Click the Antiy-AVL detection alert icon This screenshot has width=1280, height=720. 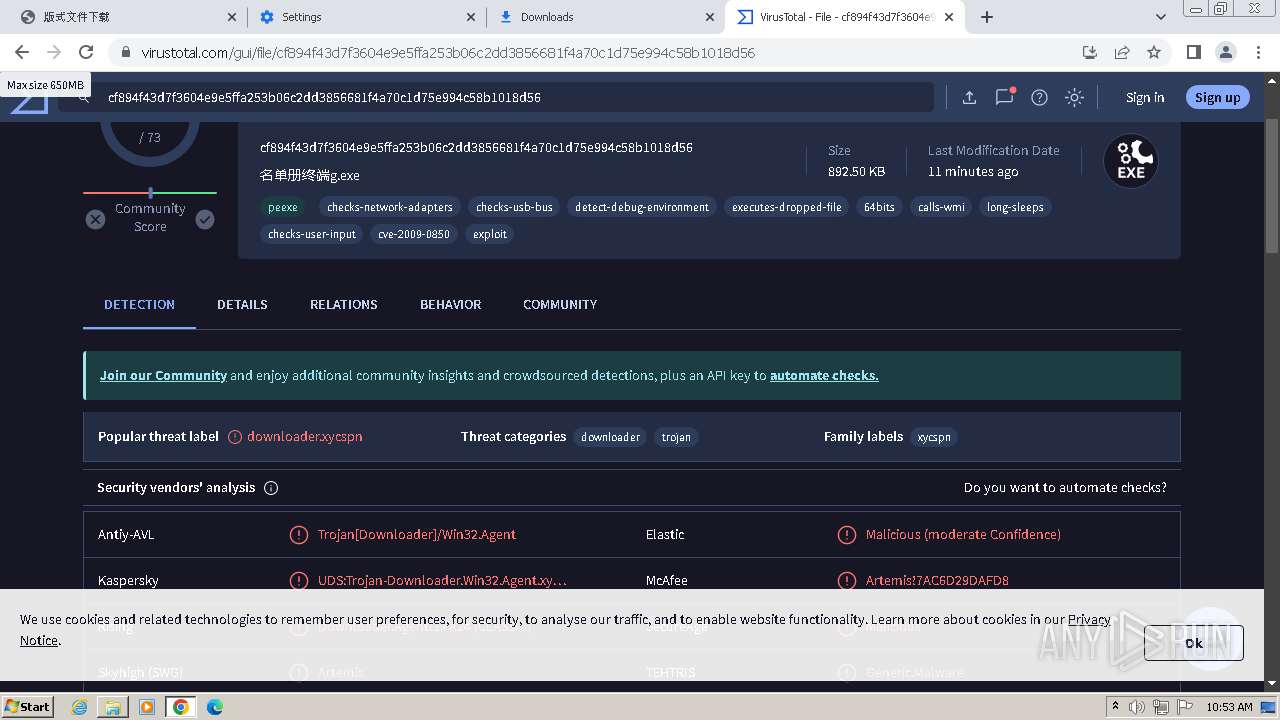(x=298, y=535)
